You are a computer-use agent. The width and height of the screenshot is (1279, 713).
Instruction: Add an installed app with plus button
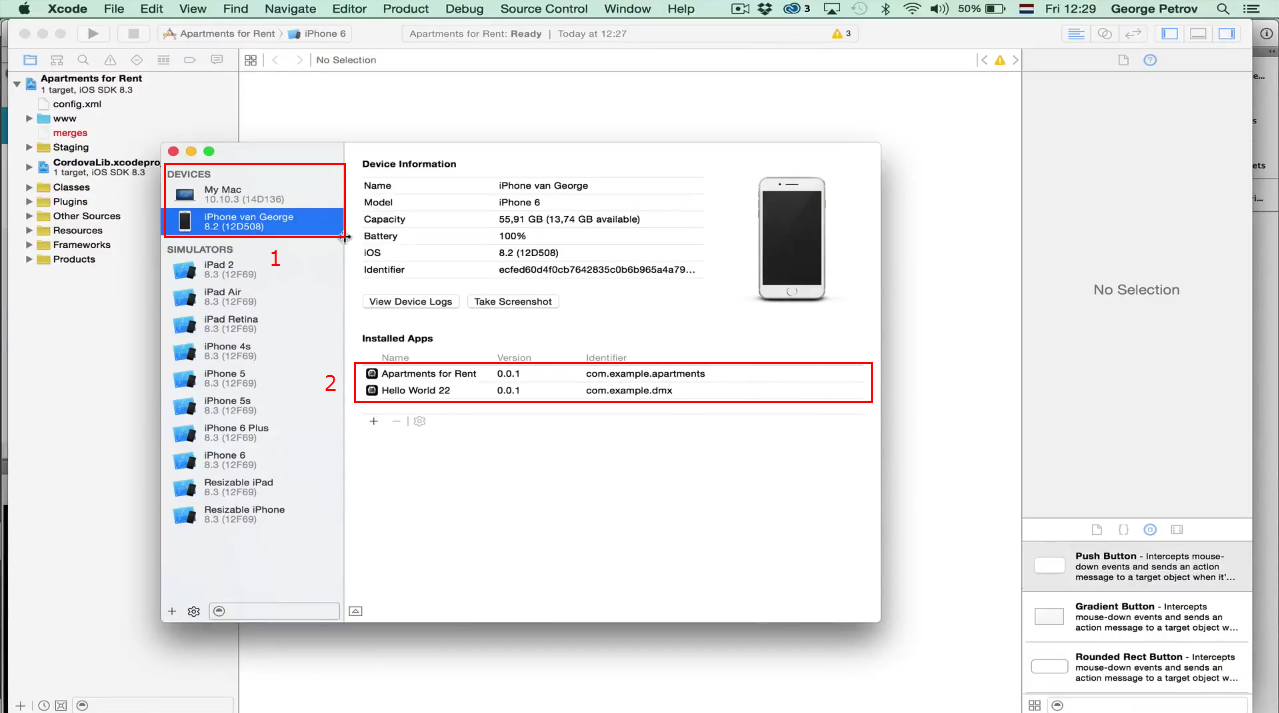374,421
